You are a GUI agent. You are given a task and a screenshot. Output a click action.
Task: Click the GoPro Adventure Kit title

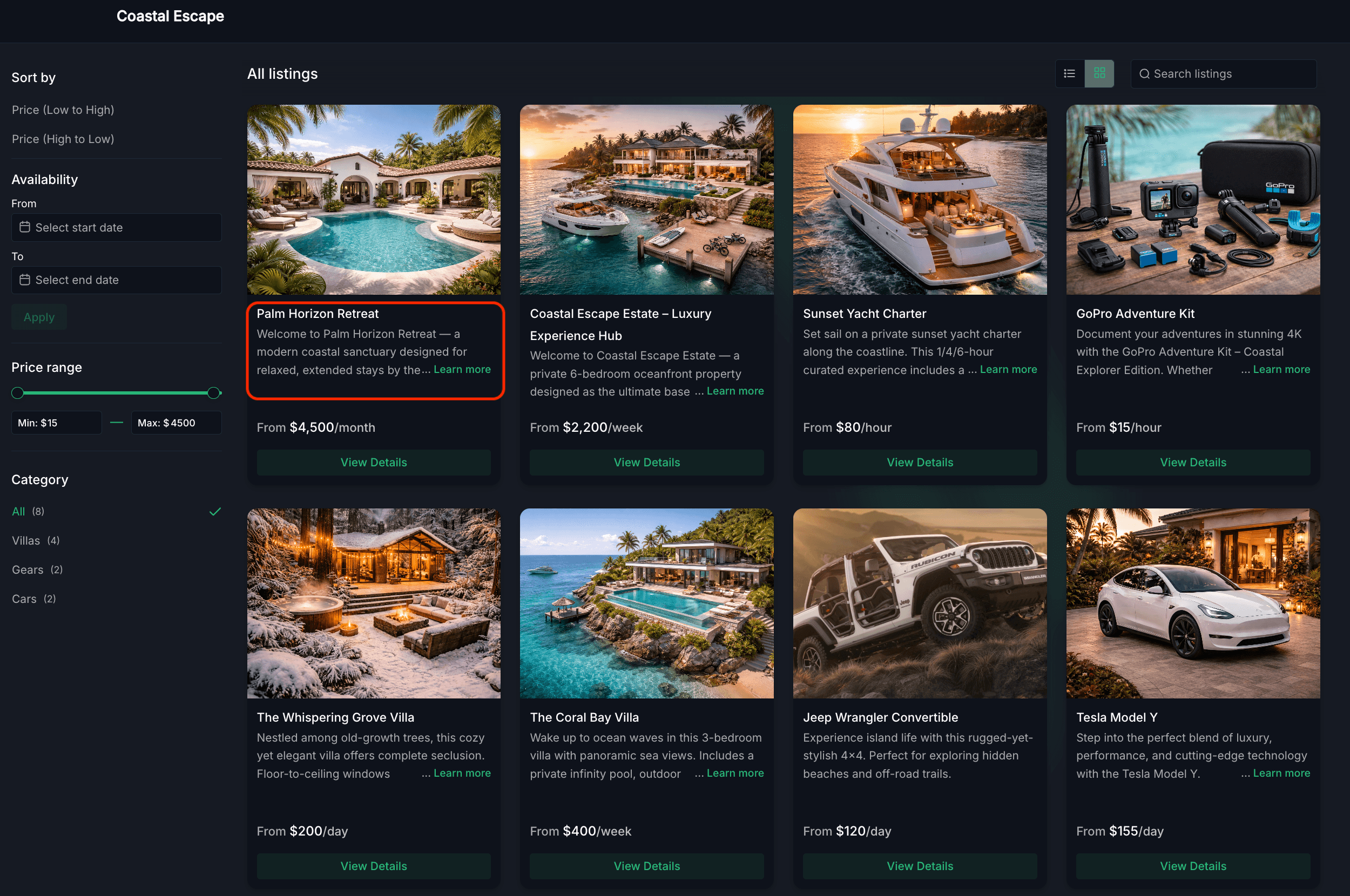point(1136,314)
